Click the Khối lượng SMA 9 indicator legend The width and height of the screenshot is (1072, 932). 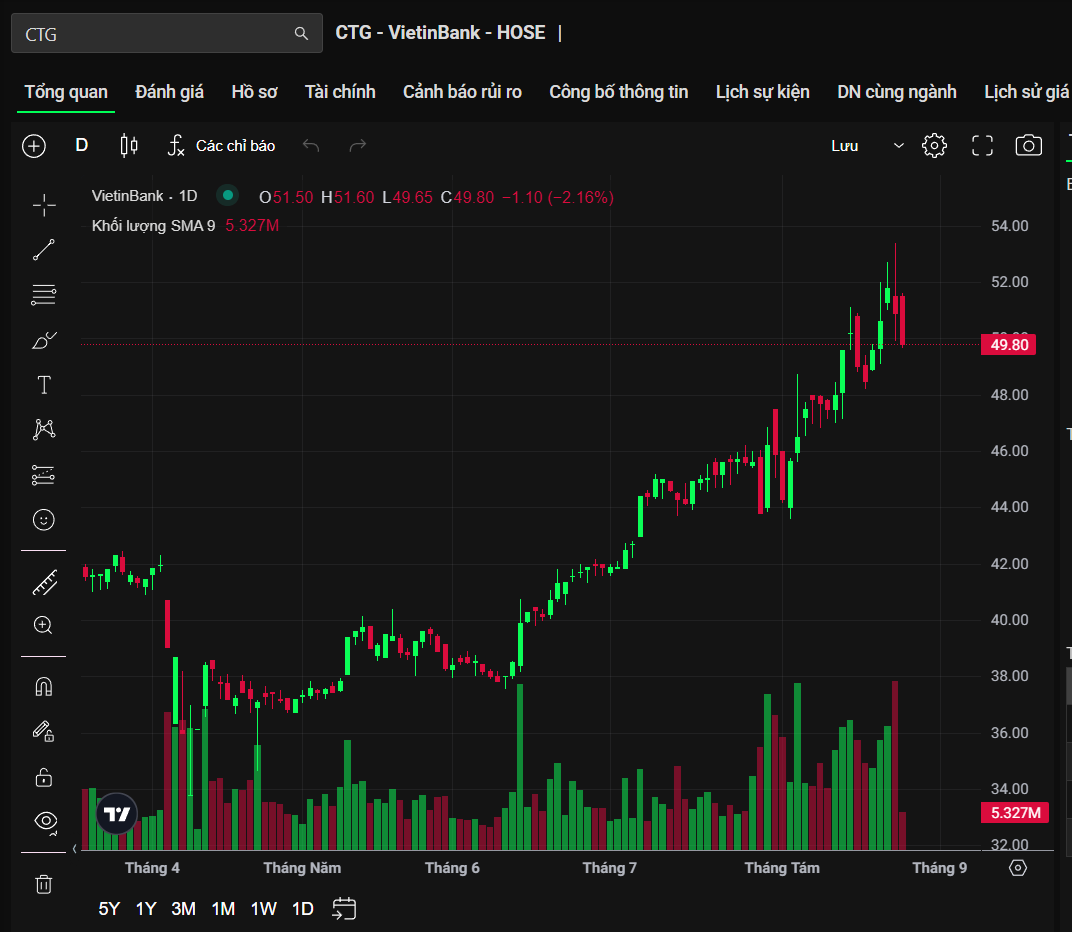pos(153,226)
